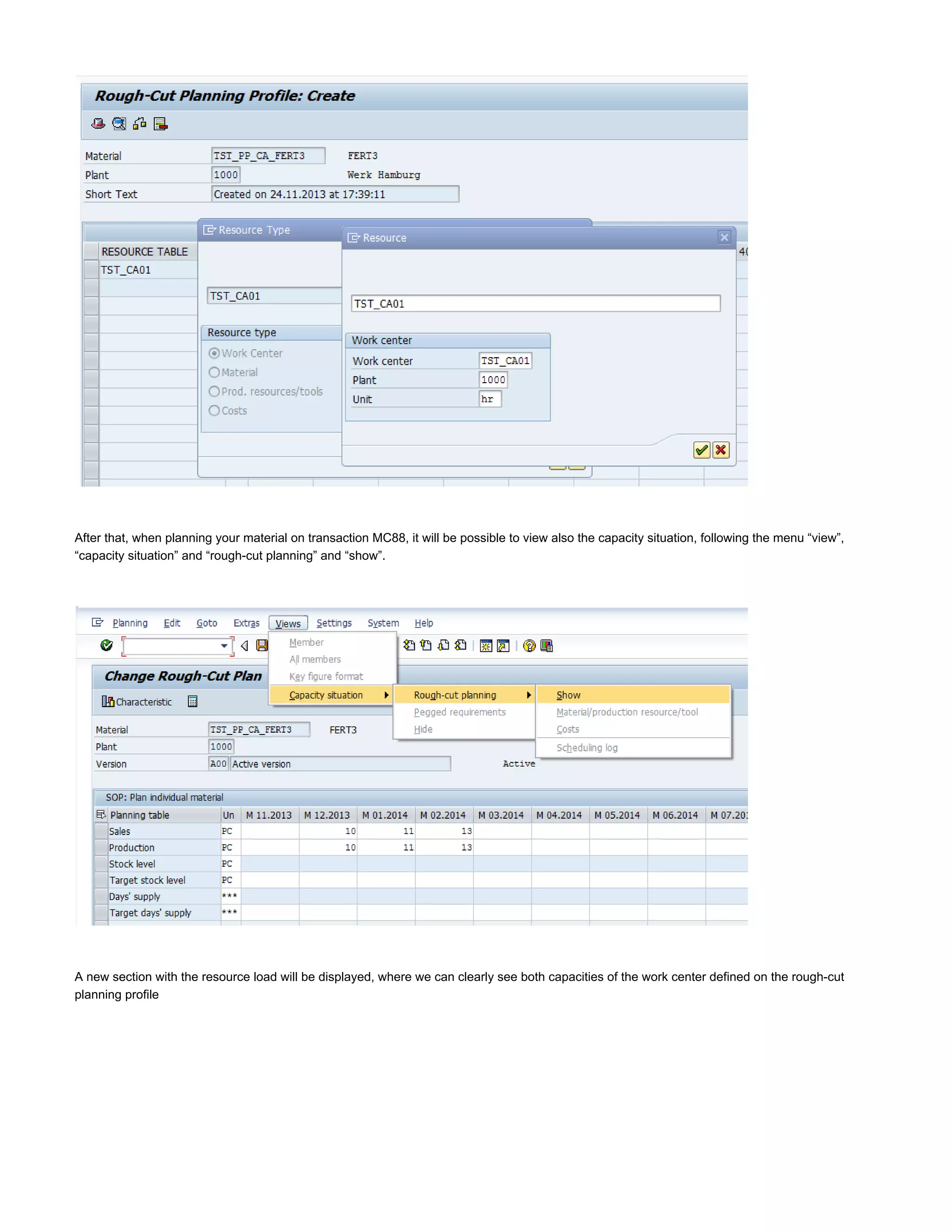Click the calculator icon beside Characteristic
Viewport: 952px width, 1232px height.
[x=192, y=701]
